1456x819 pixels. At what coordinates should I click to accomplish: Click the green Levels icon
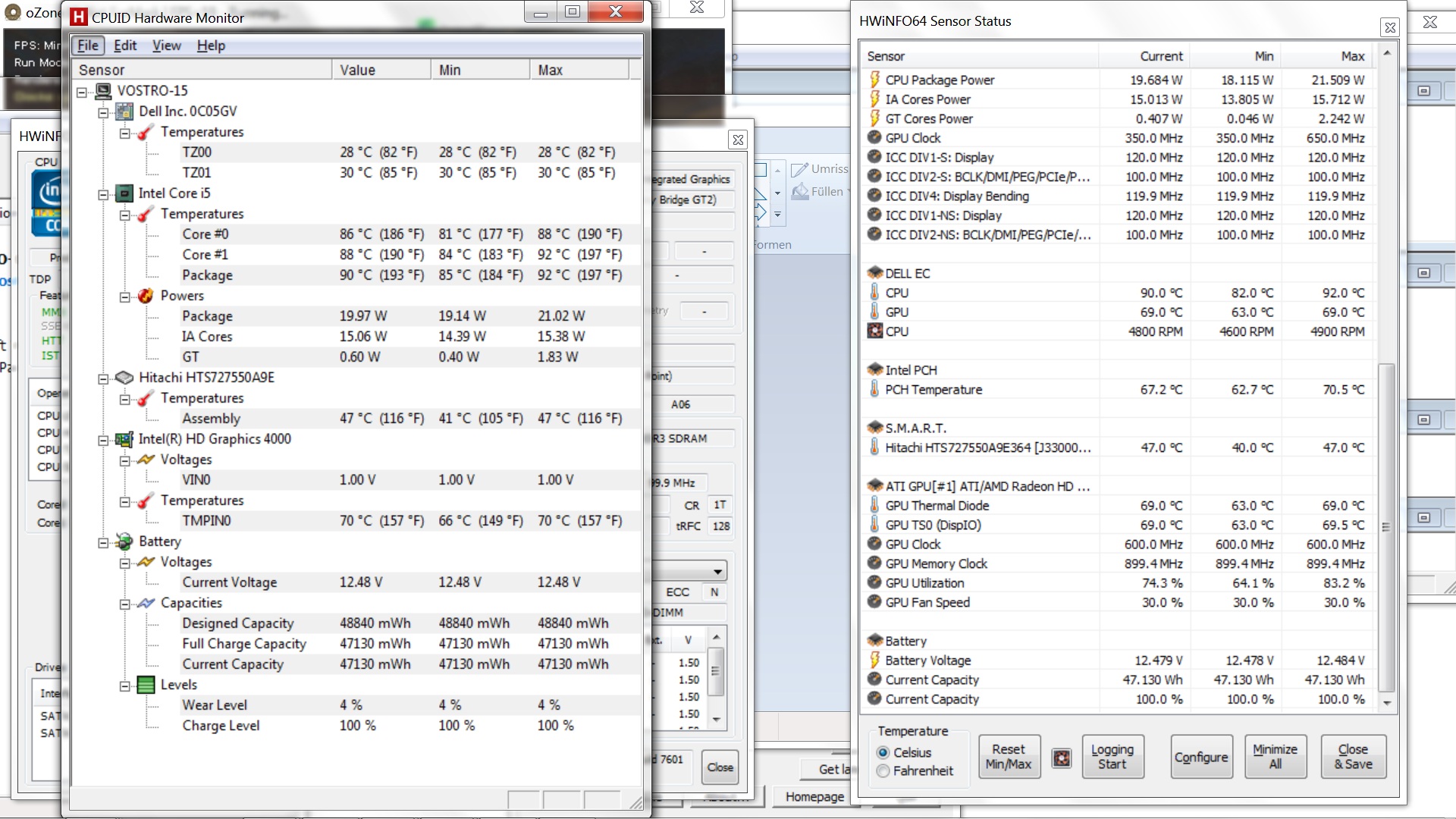click(x=146, y=685)
